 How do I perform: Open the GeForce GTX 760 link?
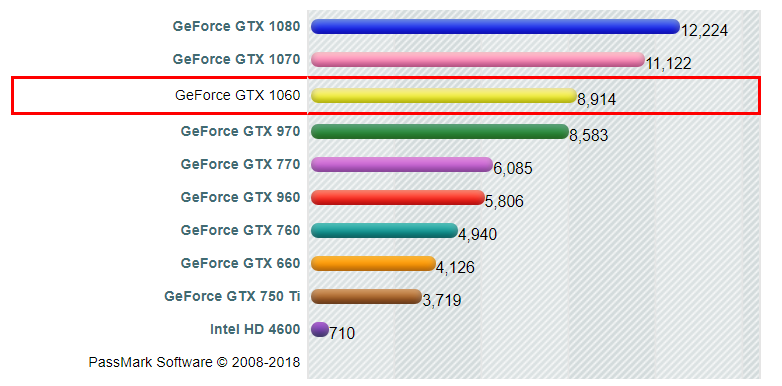240,230
